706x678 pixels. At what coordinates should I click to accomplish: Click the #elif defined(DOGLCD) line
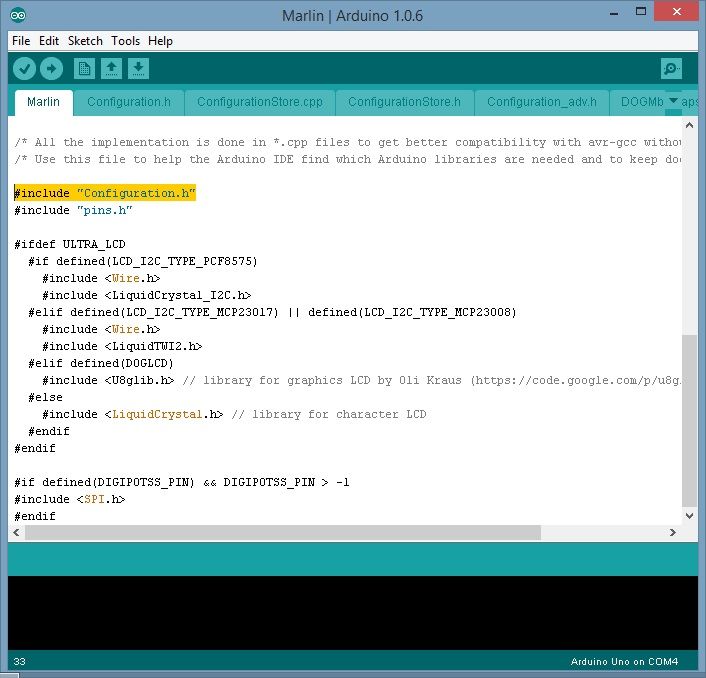click(x=101, y=363)
